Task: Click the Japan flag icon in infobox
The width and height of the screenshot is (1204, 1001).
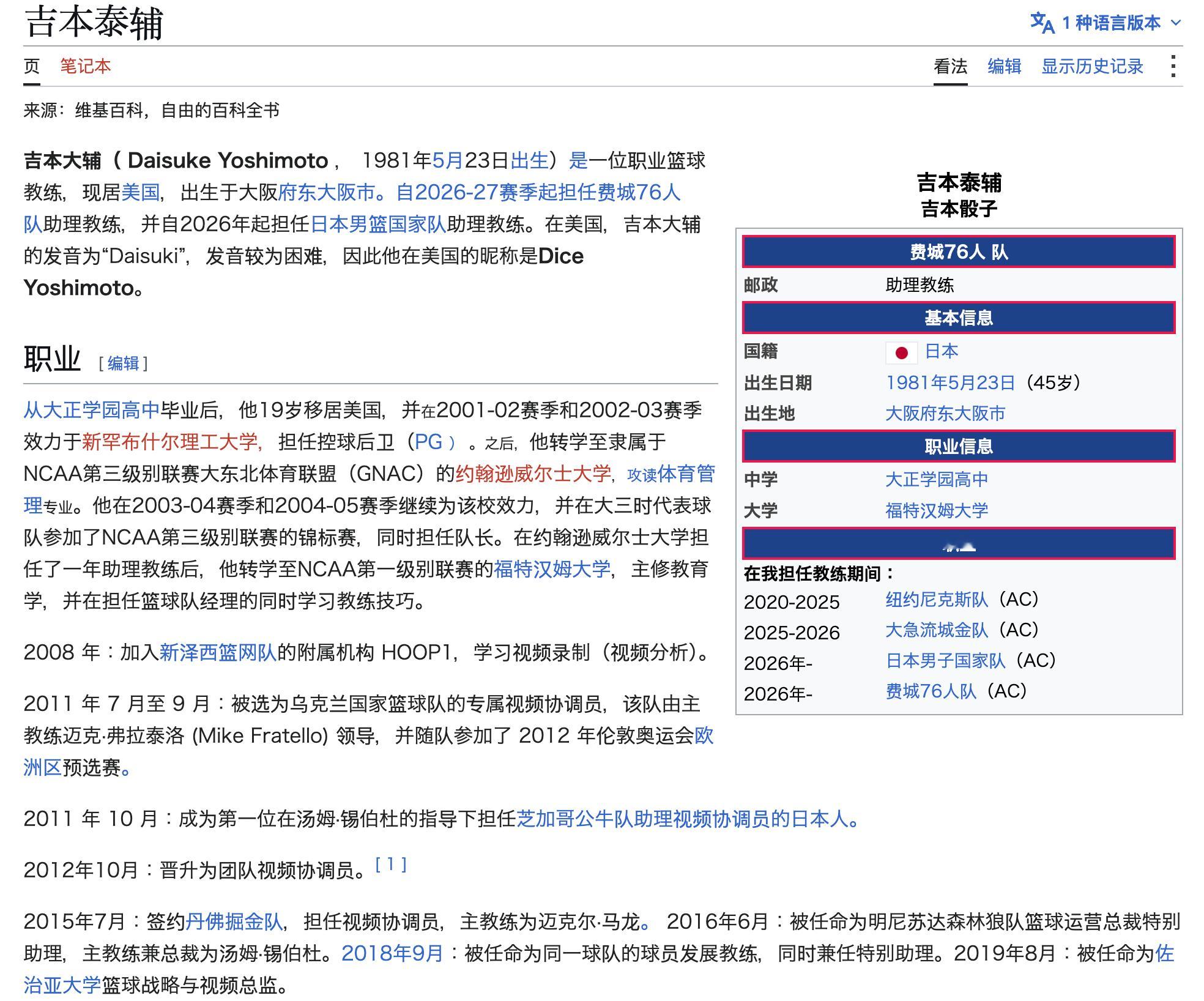Action: [901, 352]
